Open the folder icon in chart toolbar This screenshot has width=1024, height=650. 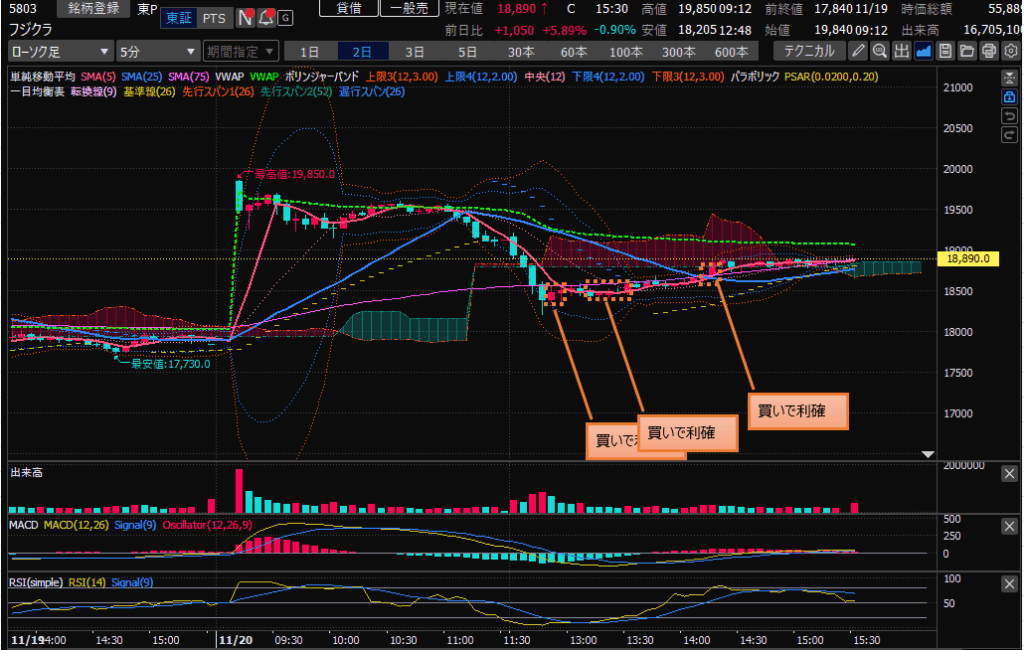point(966,50)
